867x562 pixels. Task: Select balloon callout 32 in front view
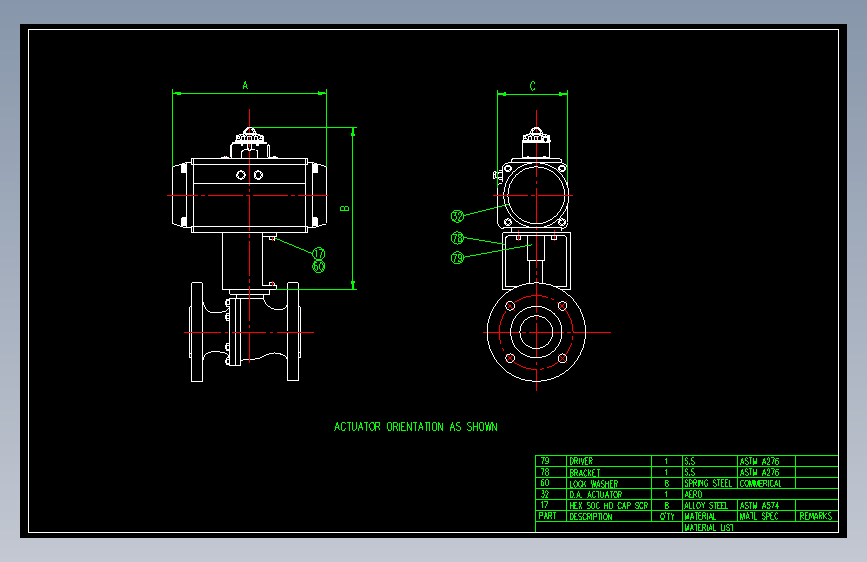(457, 216)
